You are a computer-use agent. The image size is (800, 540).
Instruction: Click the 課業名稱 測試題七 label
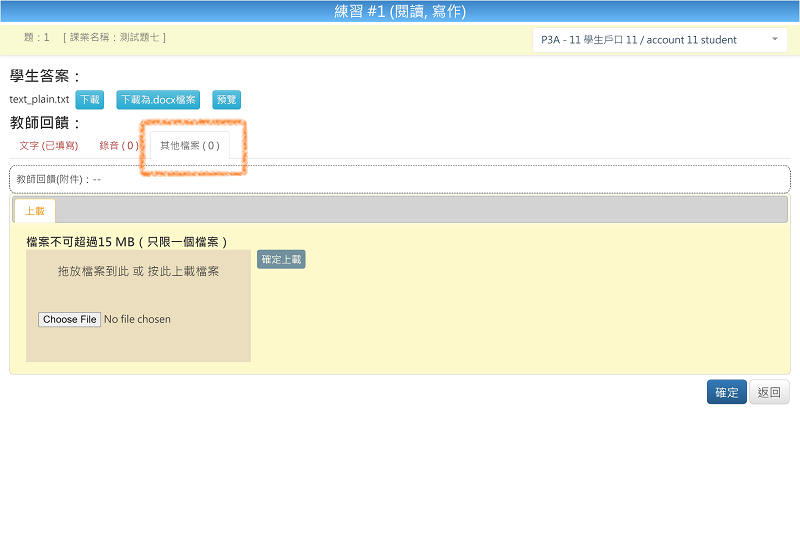click(114, 38)
